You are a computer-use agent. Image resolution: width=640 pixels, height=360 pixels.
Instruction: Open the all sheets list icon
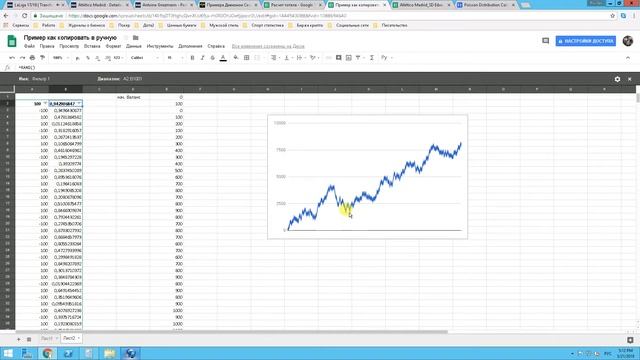(29, 339)
